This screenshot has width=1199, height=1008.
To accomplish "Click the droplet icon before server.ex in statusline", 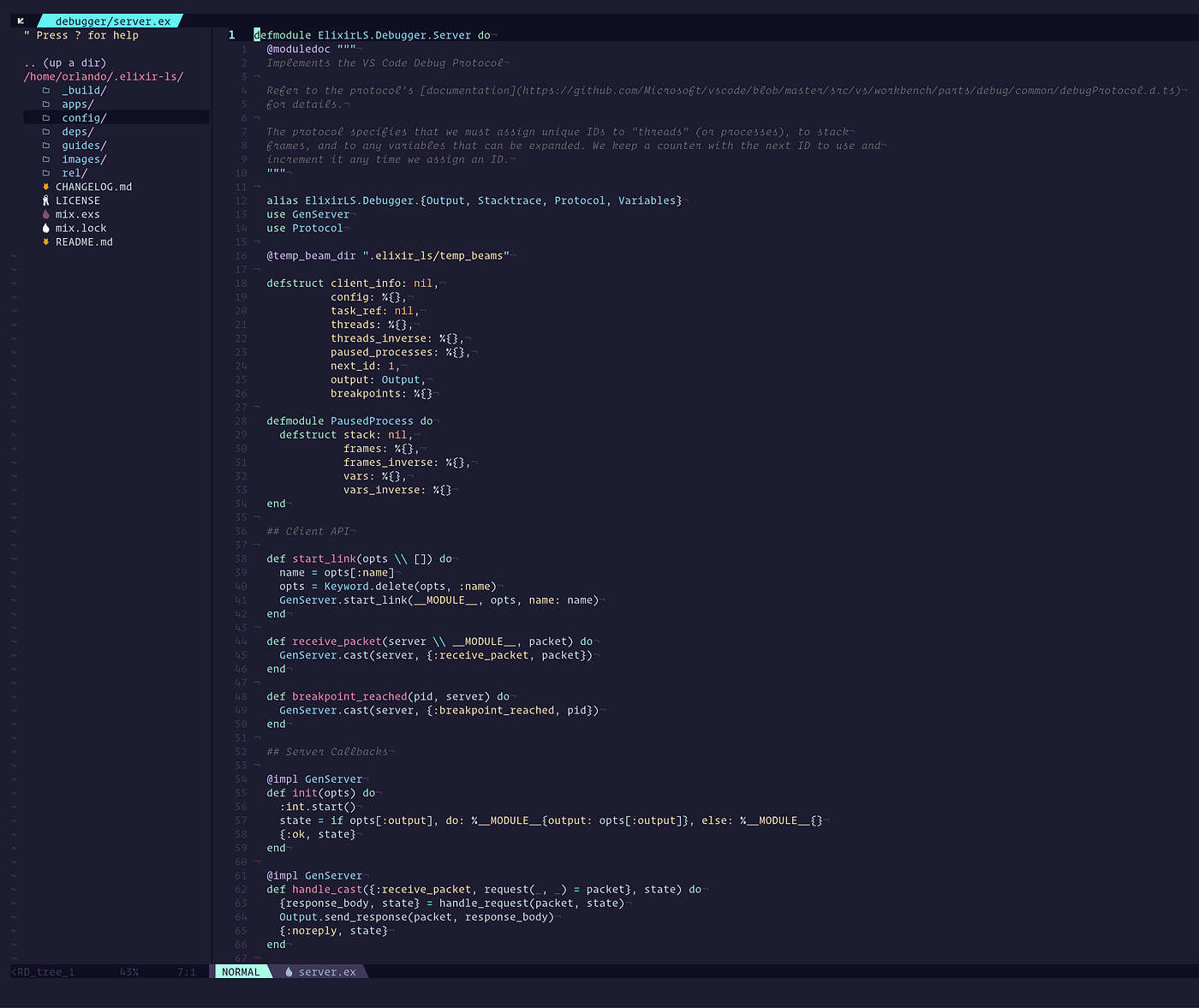I will [x=290, y=971].
